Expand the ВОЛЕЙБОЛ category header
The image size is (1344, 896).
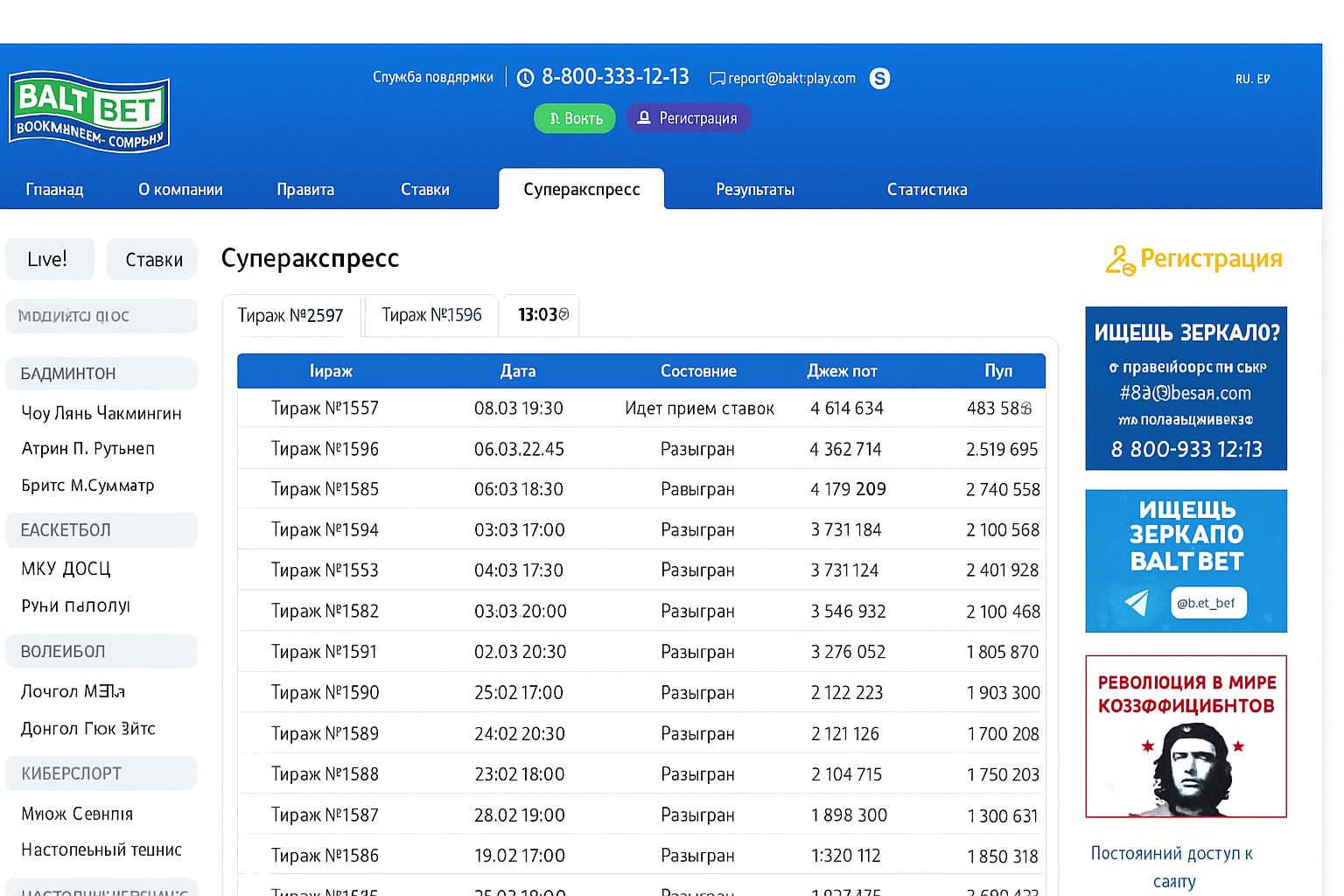tap(101, 652)
